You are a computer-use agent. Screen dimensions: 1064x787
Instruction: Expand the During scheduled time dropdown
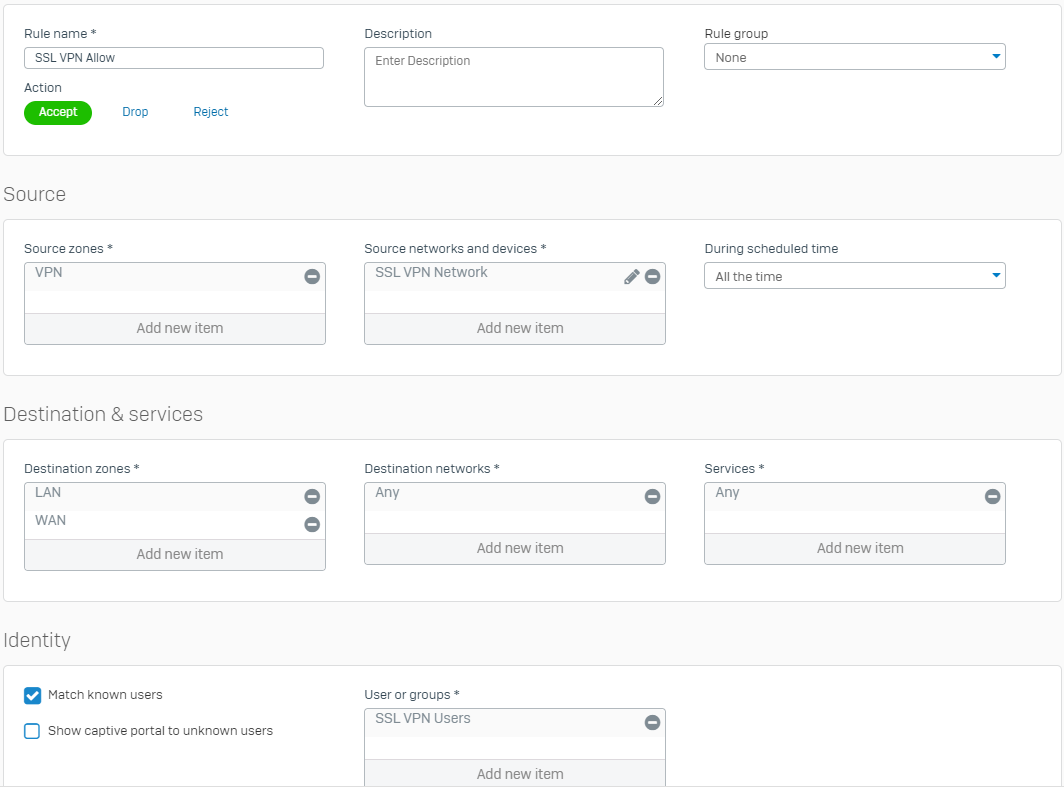(855, 276)
